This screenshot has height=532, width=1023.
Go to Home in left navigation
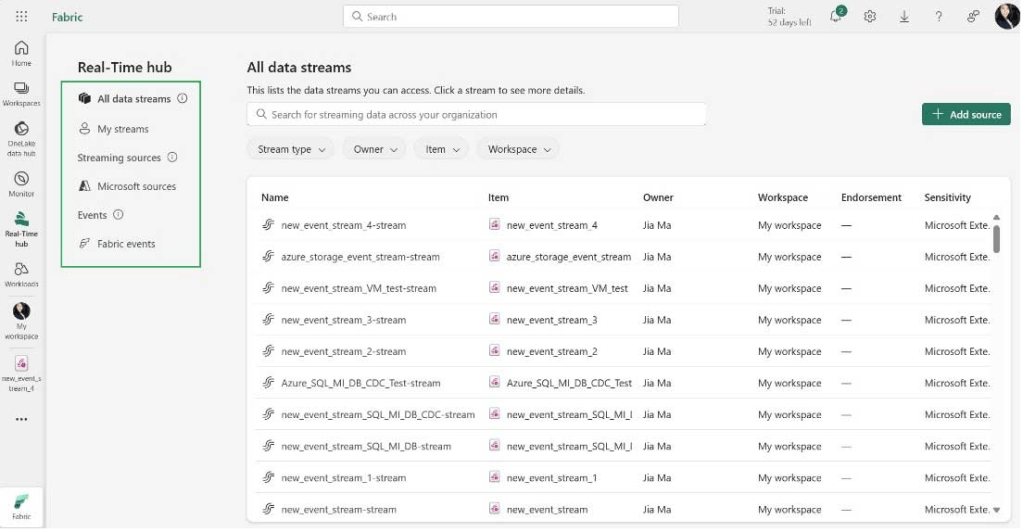(x=21, y=53)
